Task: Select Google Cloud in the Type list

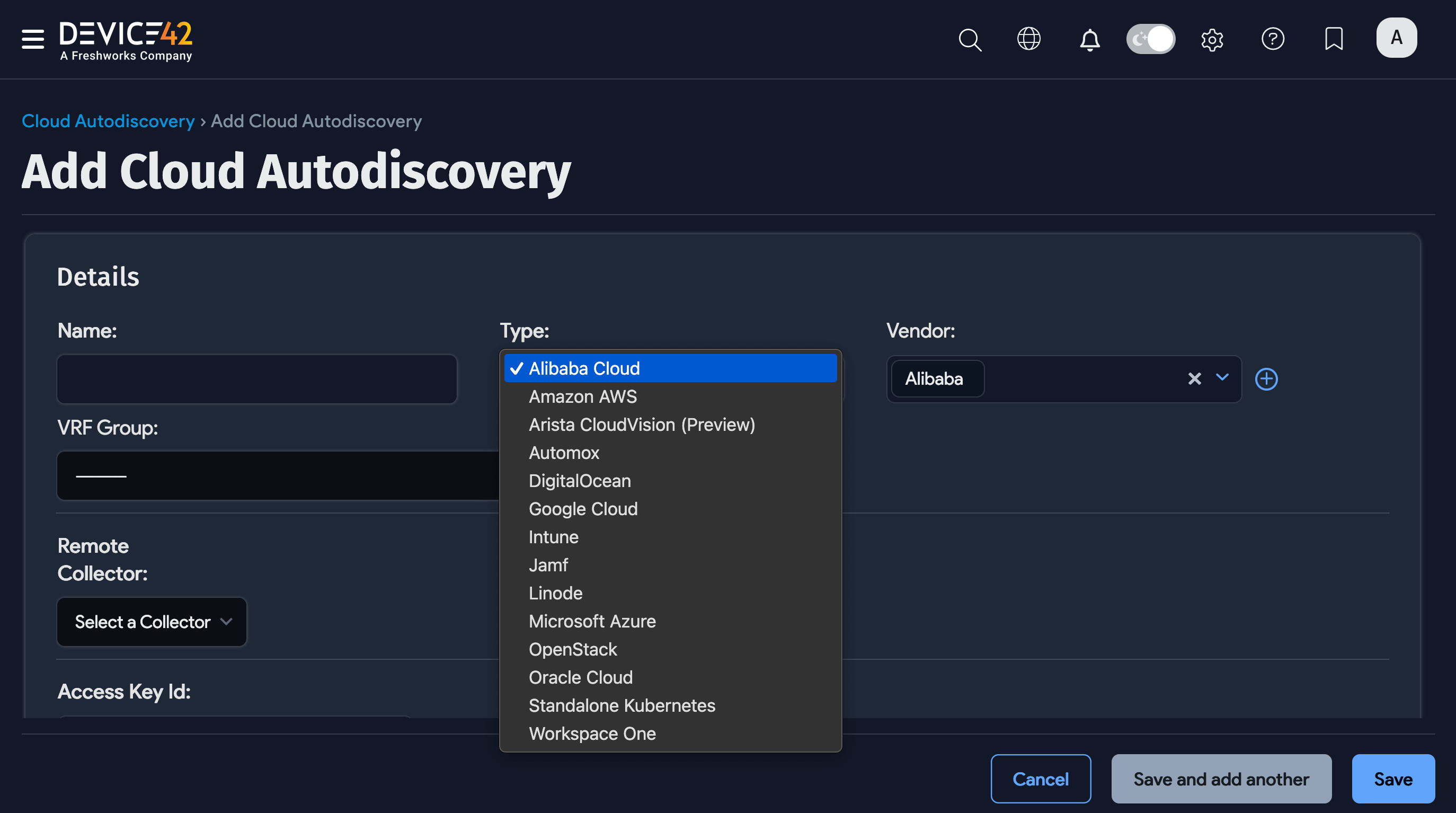Action: pyautogui.click(x=583, y=509)
